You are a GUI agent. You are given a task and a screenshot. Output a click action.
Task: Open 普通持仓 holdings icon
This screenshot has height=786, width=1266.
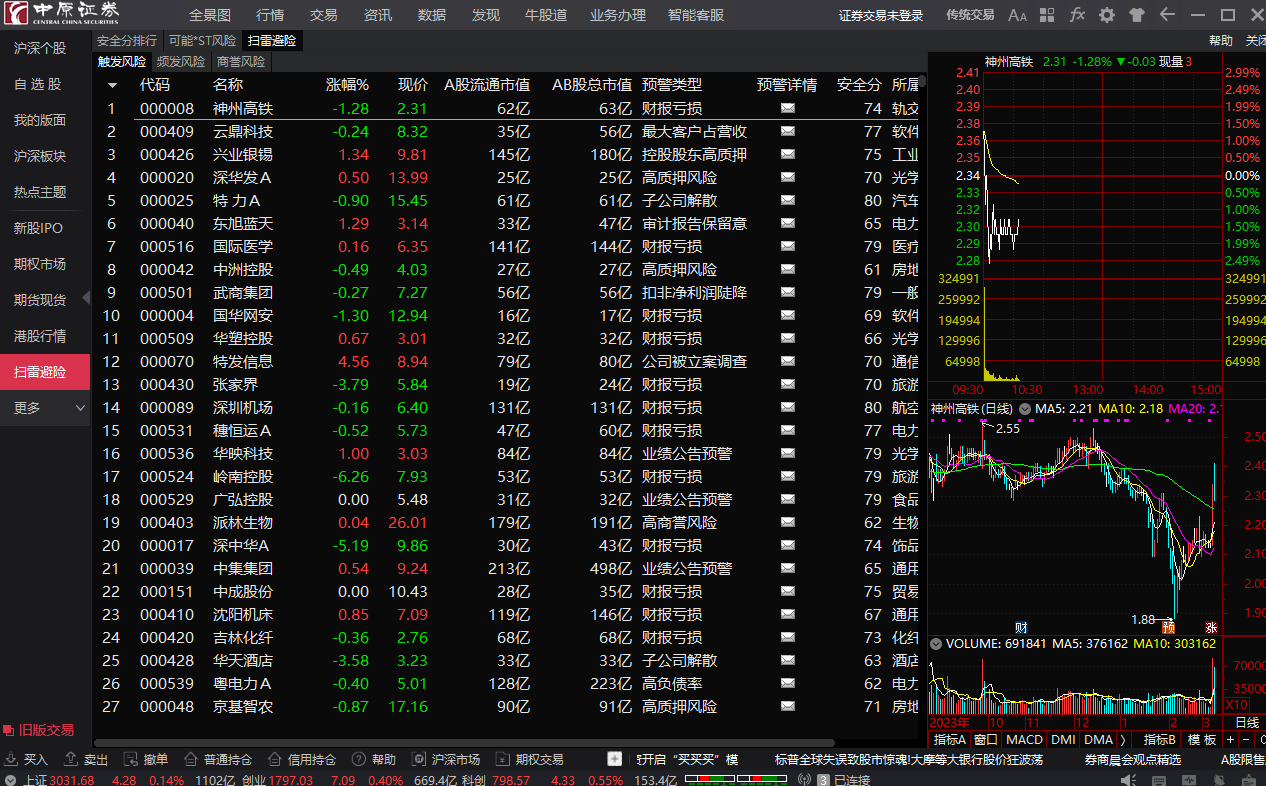[x=190, y=759]
